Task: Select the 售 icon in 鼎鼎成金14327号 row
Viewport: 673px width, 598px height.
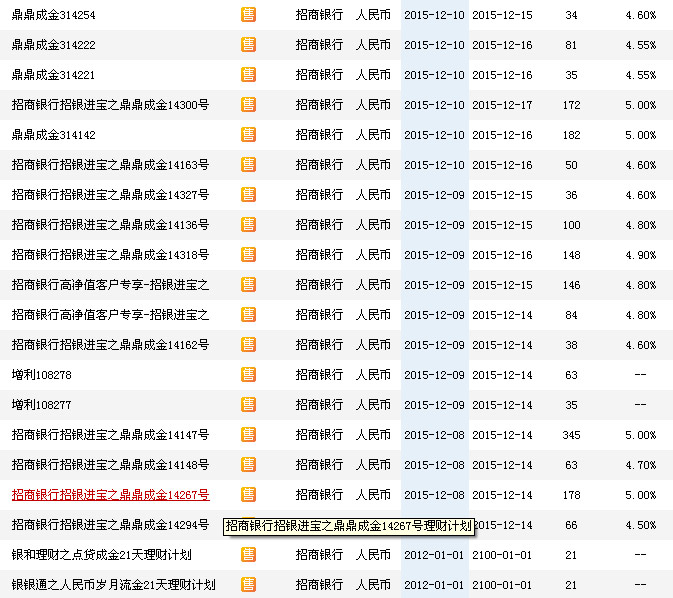Action: click(x=248, y=195)
